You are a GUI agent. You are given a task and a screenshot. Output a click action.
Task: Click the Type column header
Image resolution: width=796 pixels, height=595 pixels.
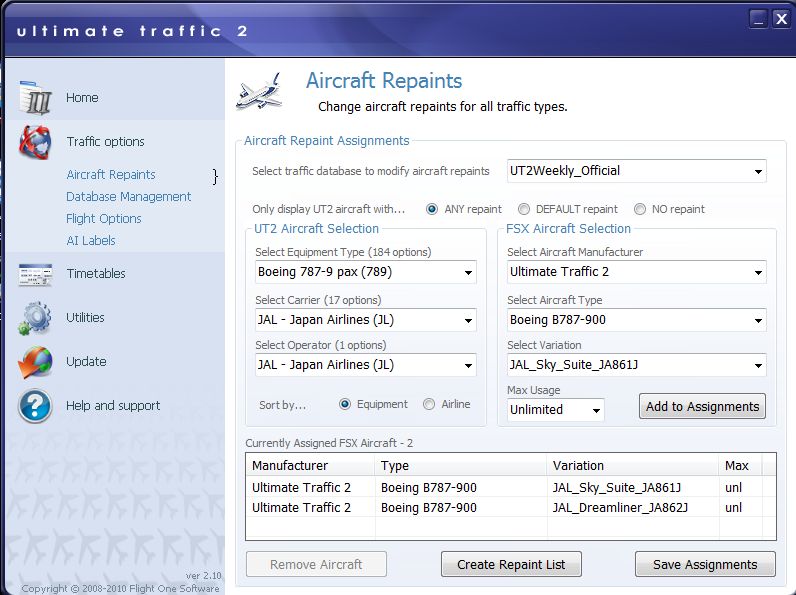pyautogui.click(x=461, y=466)
